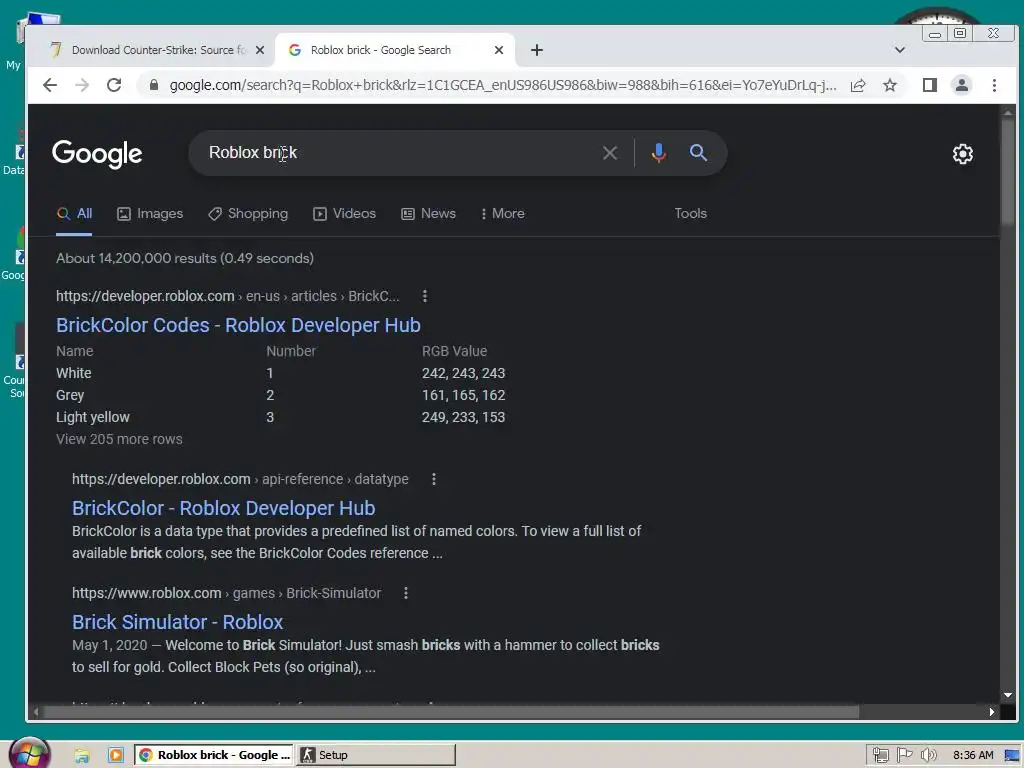Expand the More search filters

point(502,214)
